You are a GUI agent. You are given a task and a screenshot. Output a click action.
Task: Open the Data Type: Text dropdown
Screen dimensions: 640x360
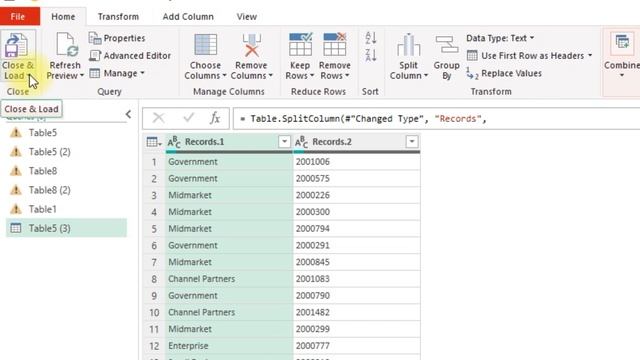point(500,38)
